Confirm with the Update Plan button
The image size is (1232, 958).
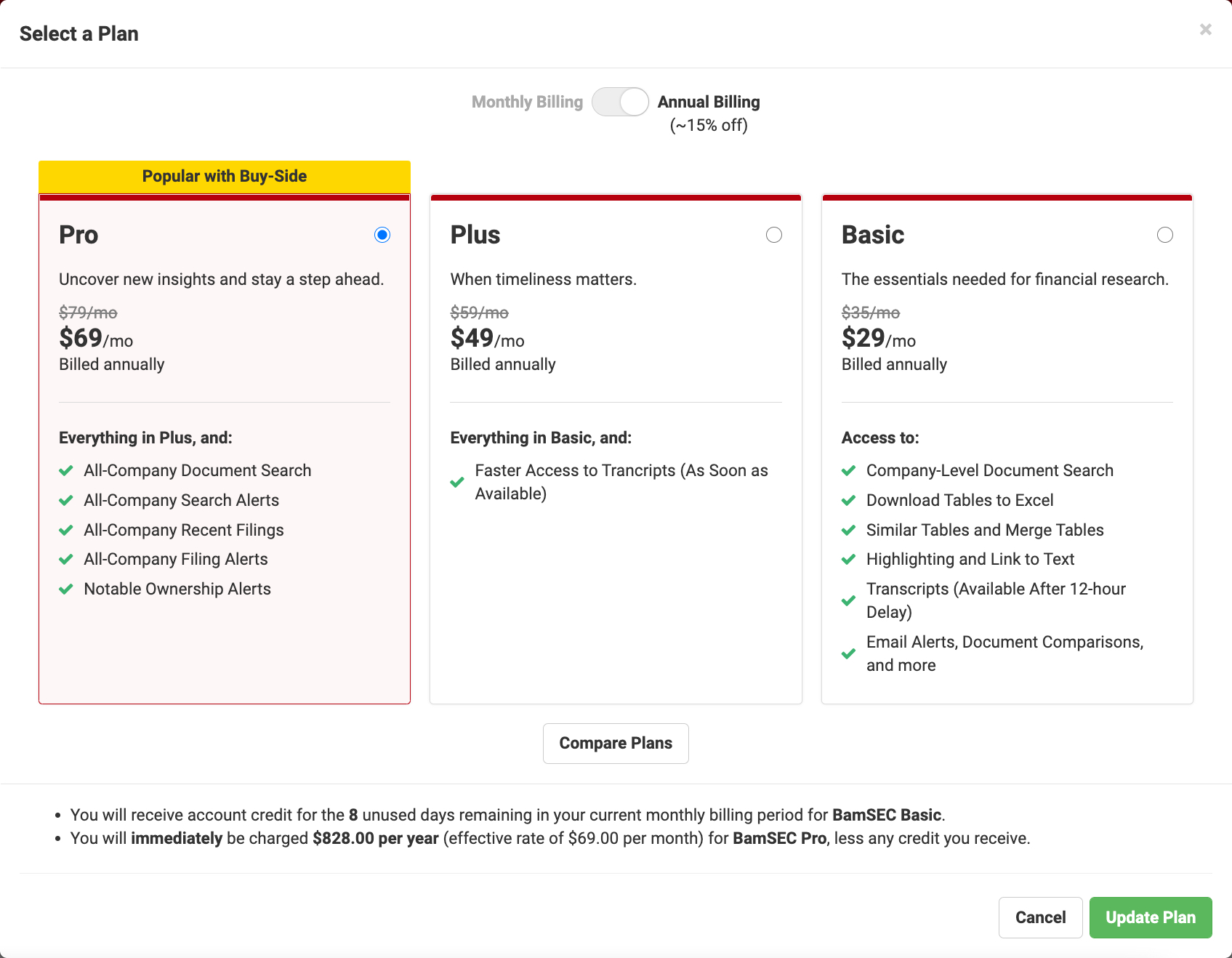[1151, 917]
